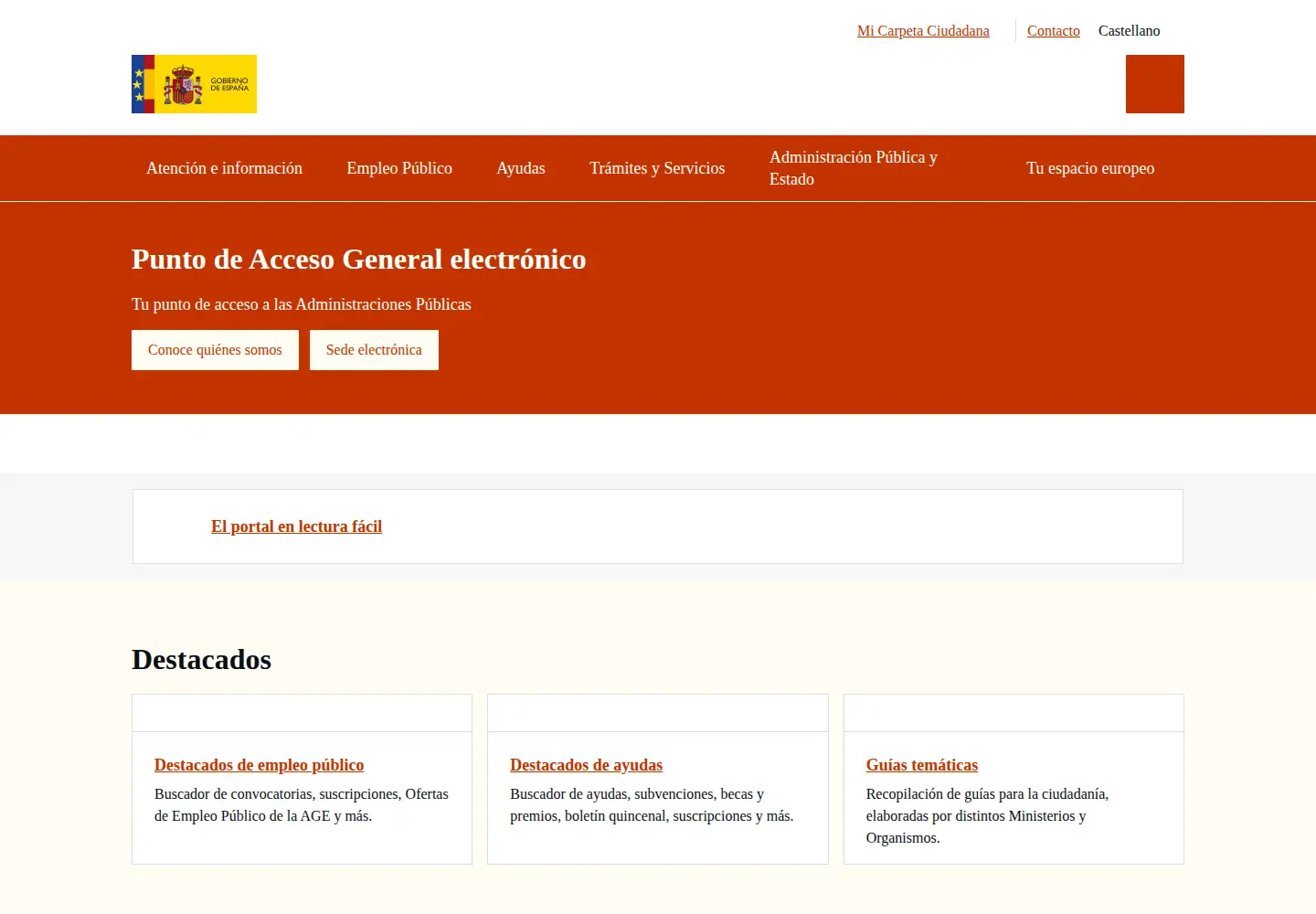Image resolution: width=1316 pixels, height=914 pixels.
Task: Click the text 'Tu punto de acceso a las Administraciones Públicas'
Action: point(302,304)
